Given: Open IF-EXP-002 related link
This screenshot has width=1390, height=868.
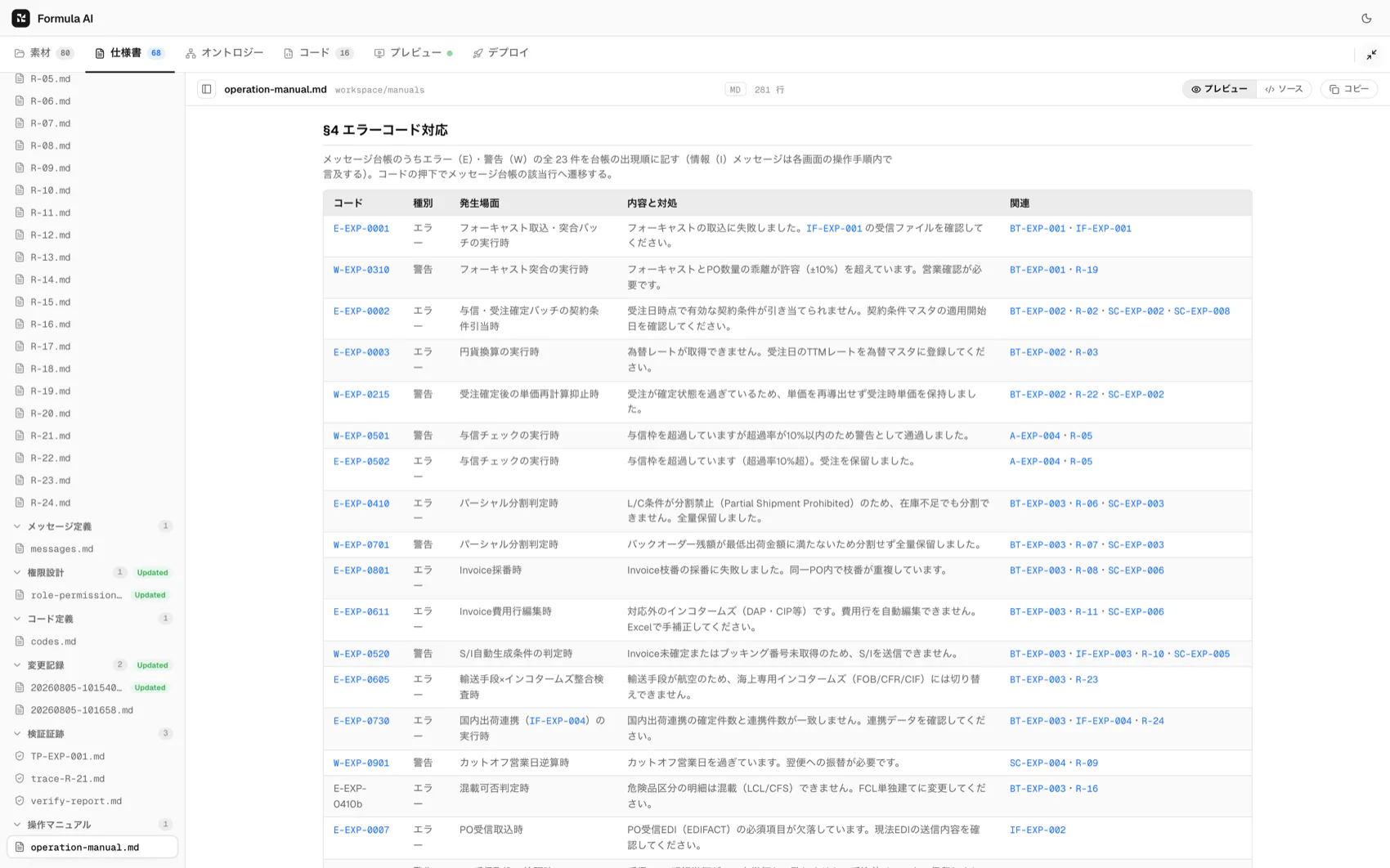Looking at the screenshot, I should pos(1038,830).
